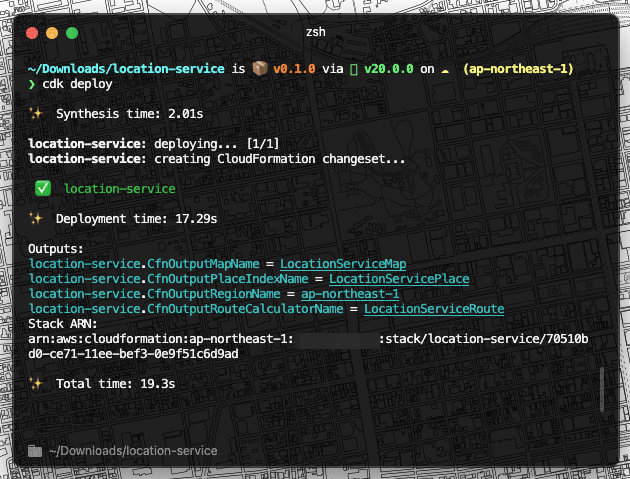The width and height of the screenshot is (630, 479).
Task: Click the 'cdk deploy' command text
Action: pyautogui.click(x=77, y=84)
